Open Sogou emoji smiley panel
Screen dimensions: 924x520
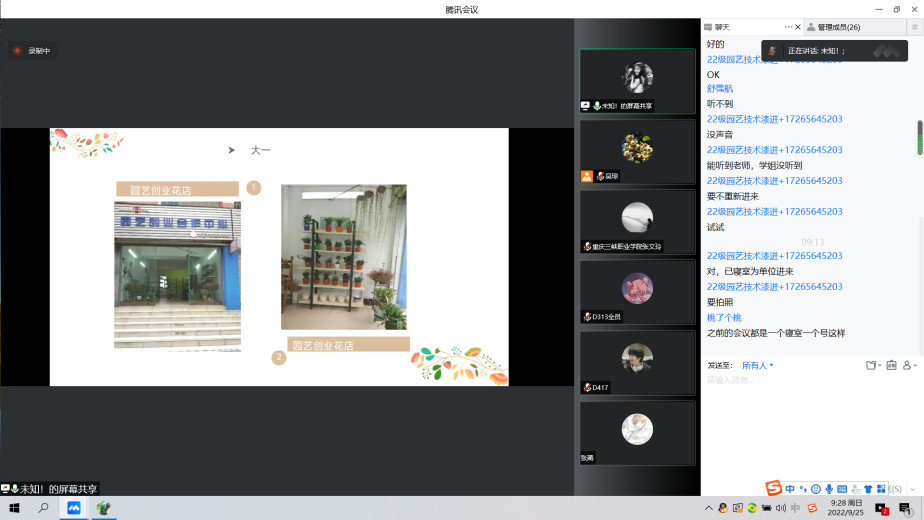click(x=816, y=488)
